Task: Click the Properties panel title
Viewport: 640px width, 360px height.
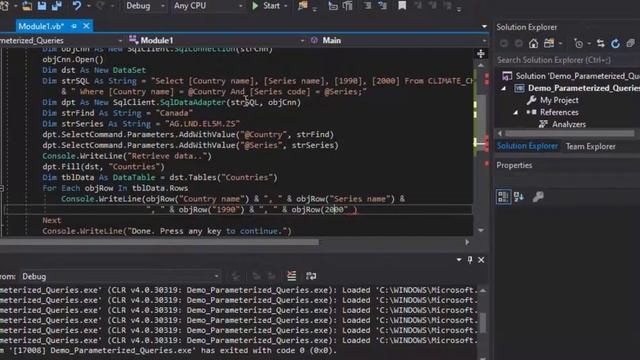Action: click(x=514, y=165)
